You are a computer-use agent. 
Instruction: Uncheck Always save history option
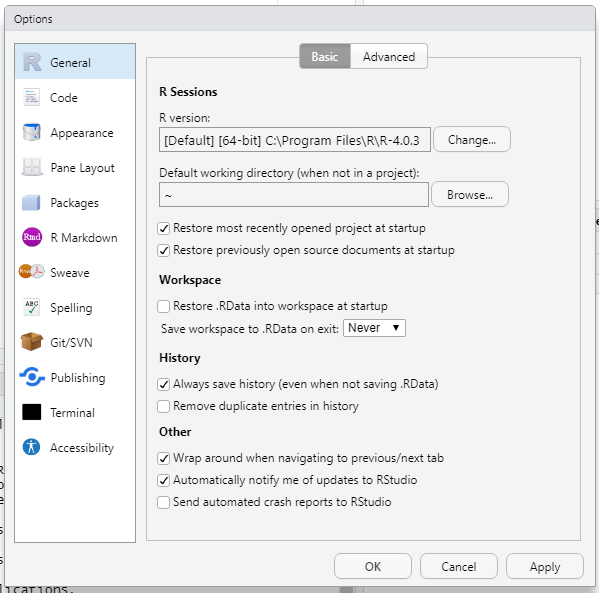tap(164, 384)
